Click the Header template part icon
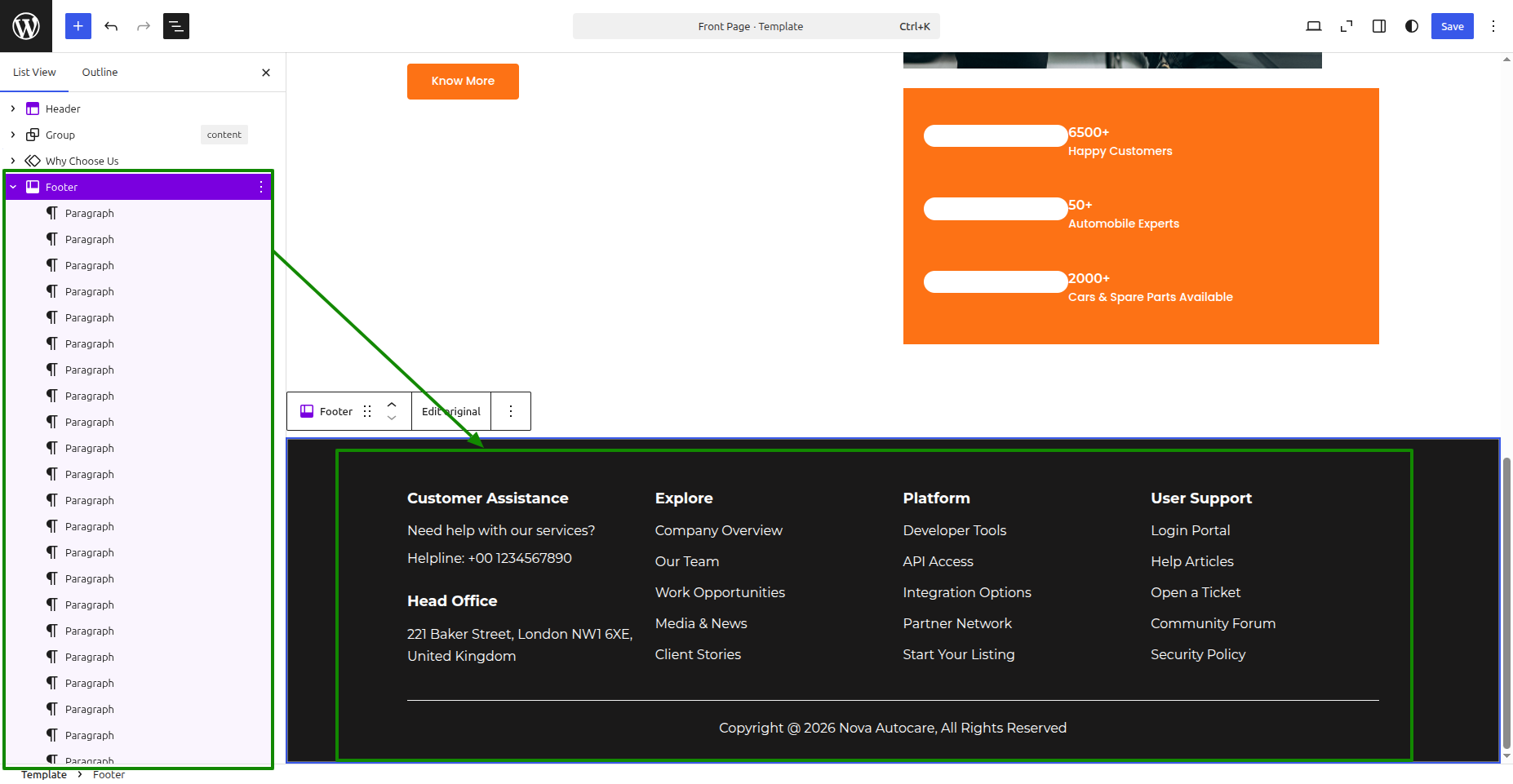The width and height of the screenshot is (1513, 784). click(x=33, y=109)
